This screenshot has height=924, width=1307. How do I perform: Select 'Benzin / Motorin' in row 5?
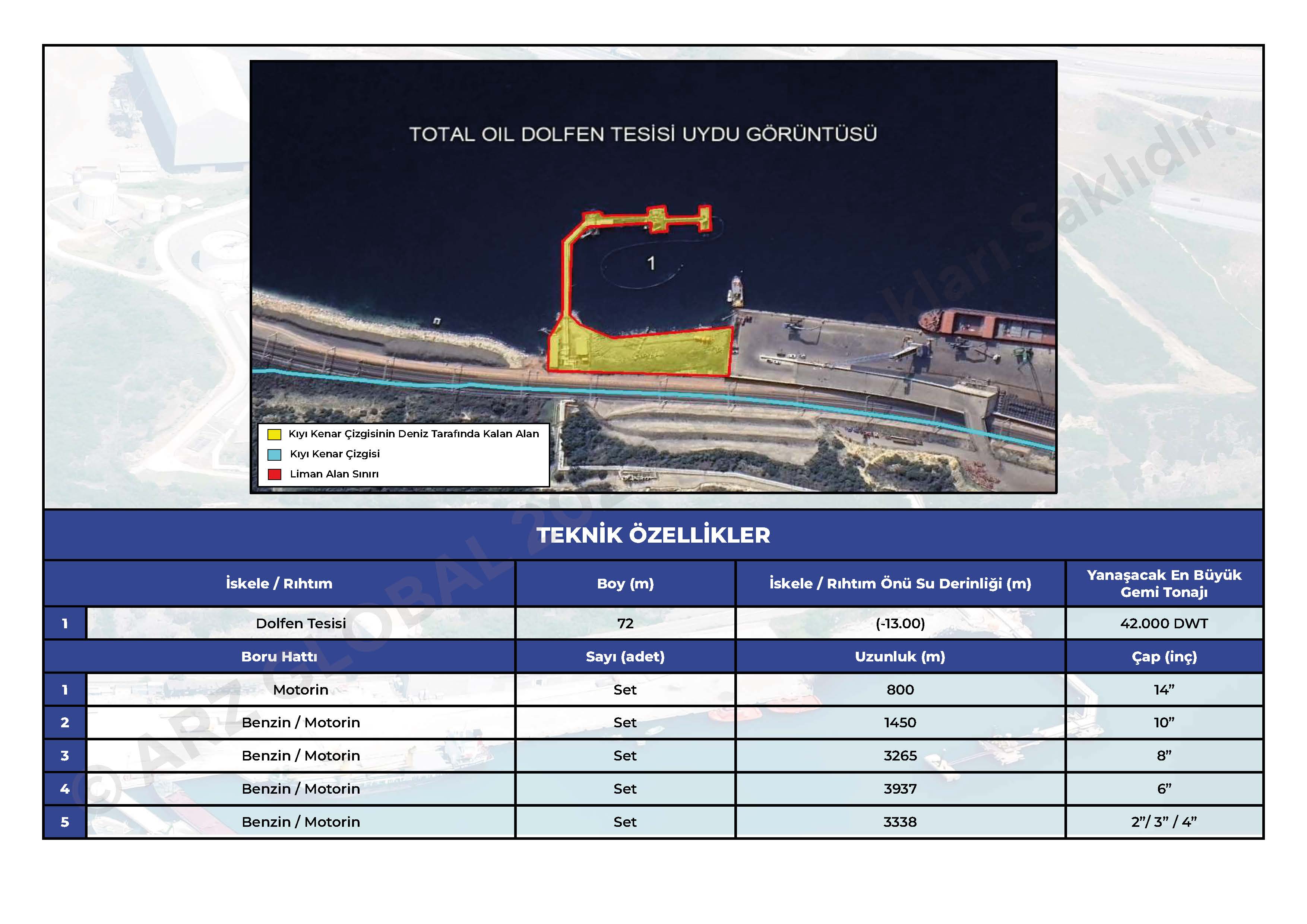pyautogui.click(x=301, y=822)
